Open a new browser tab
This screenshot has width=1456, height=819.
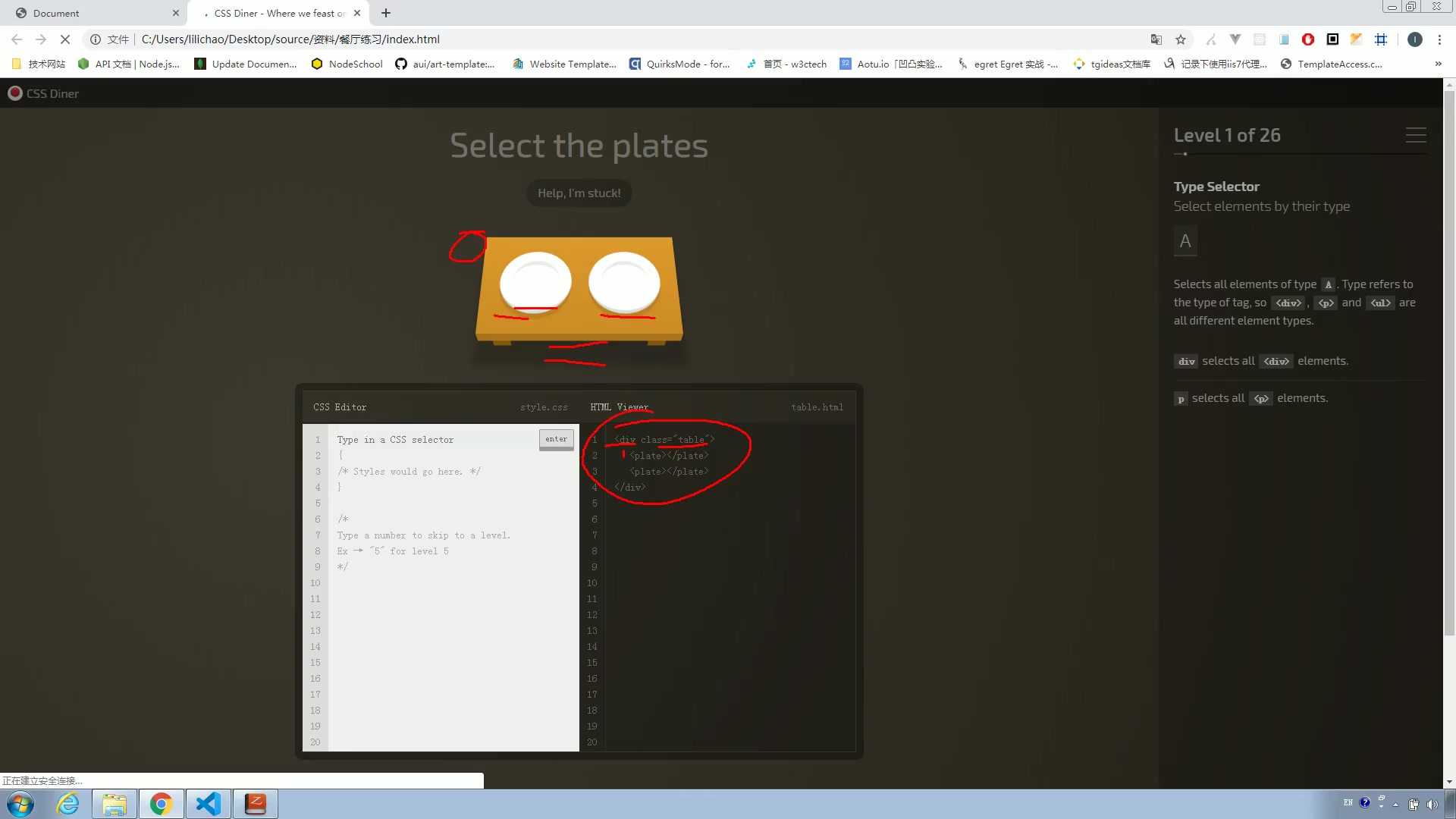click(386, 13)
